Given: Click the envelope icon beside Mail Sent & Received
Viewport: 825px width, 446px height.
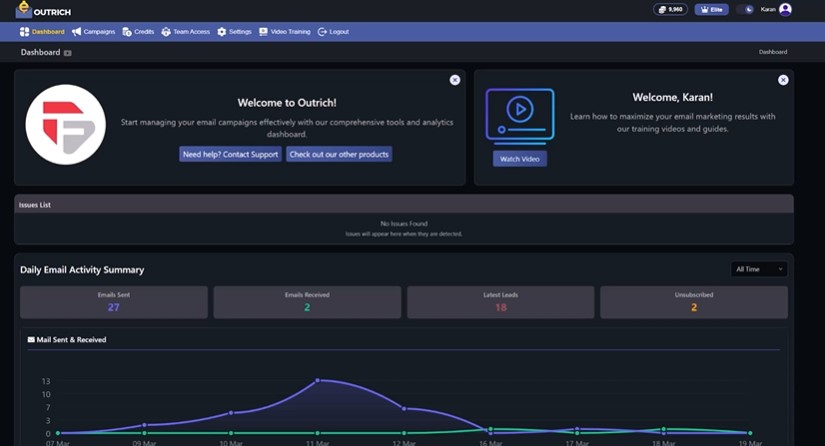Looking at the screenshot, I should click(31, 340).
